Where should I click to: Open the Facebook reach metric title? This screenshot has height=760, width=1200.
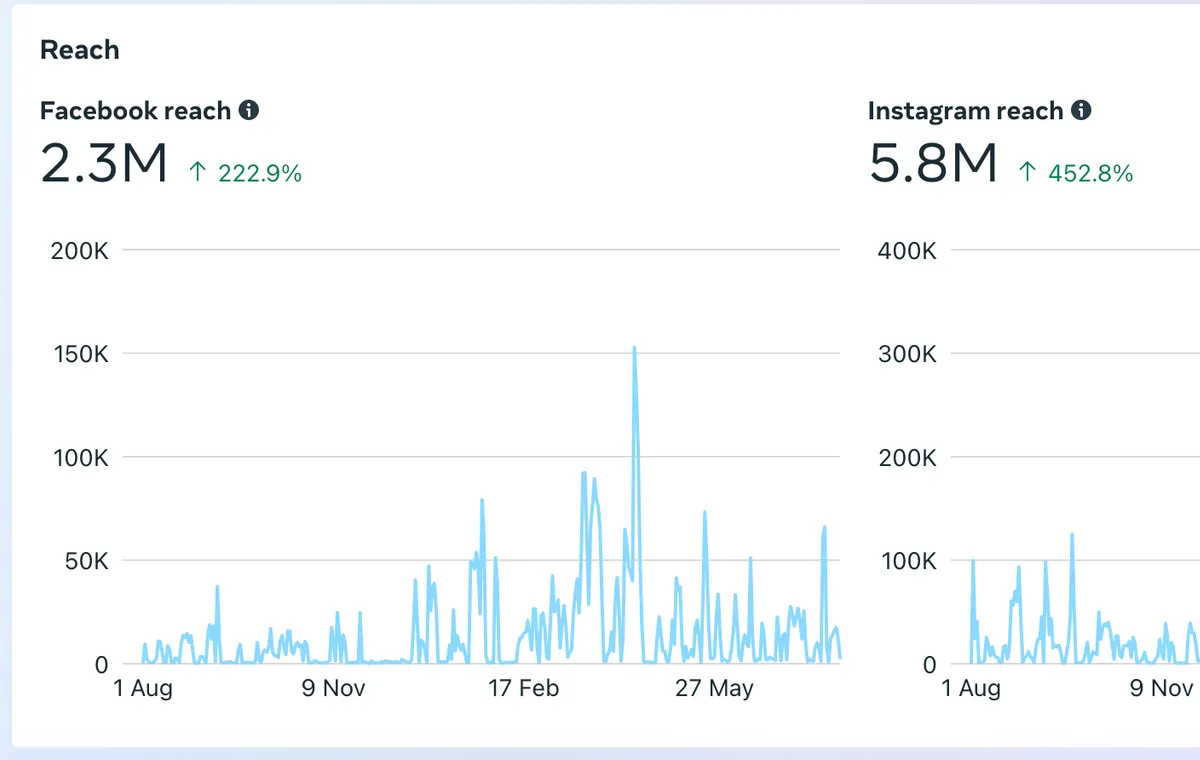point(135,111)
